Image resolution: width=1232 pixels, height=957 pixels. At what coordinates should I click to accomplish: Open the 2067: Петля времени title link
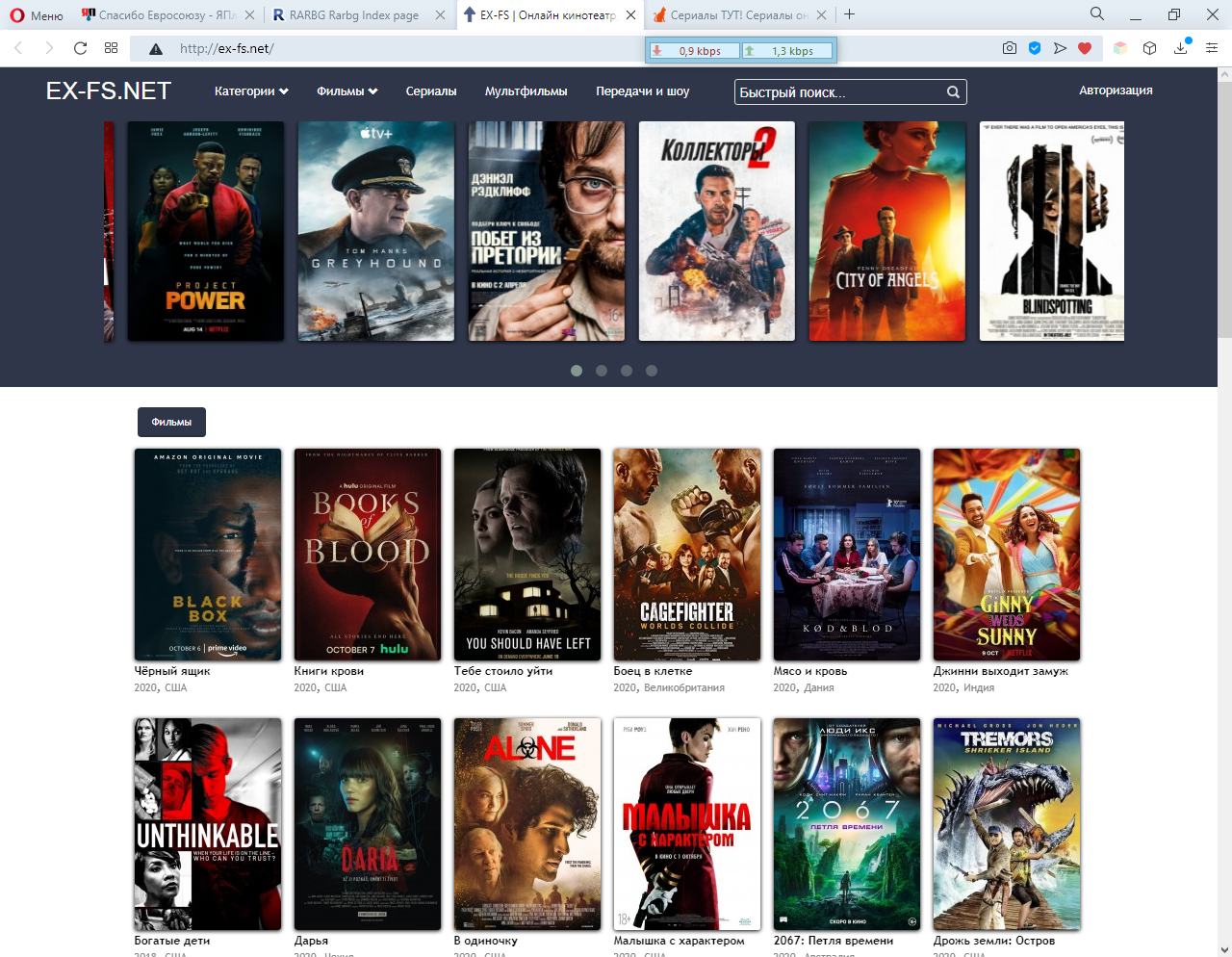(834, 941)
